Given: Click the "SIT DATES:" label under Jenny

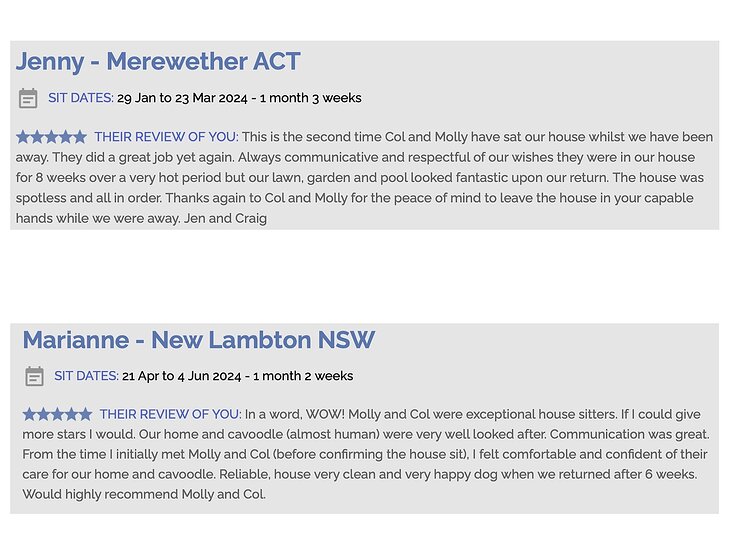Looking at the screenshot, I should pos(81,98).
